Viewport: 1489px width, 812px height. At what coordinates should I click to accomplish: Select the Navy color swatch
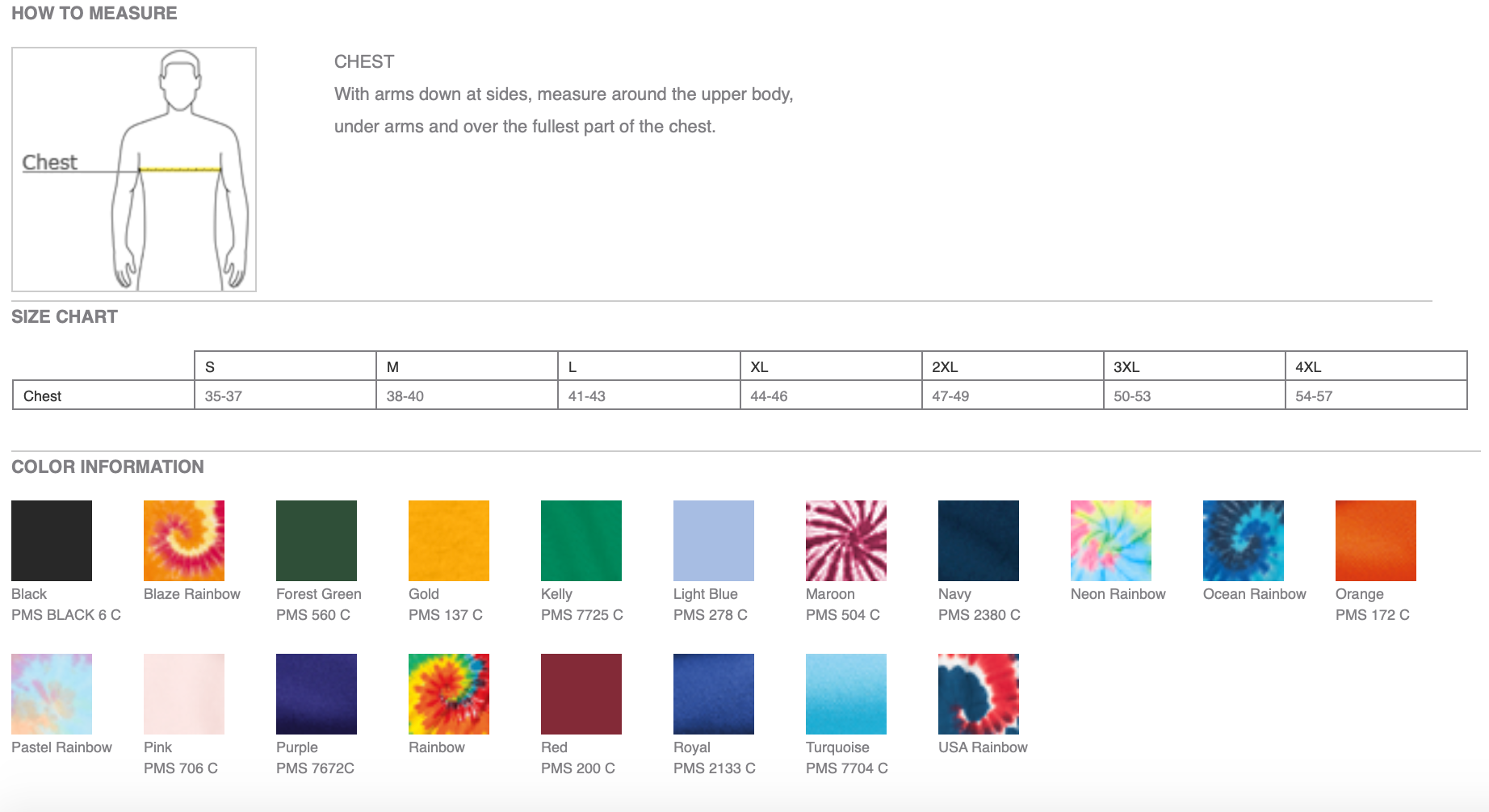pyautogui.click(x=979, y=541)
